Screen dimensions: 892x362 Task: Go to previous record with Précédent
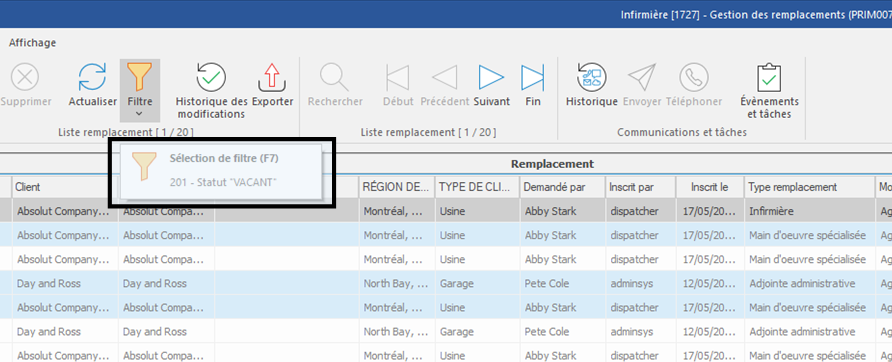[444, 77]
